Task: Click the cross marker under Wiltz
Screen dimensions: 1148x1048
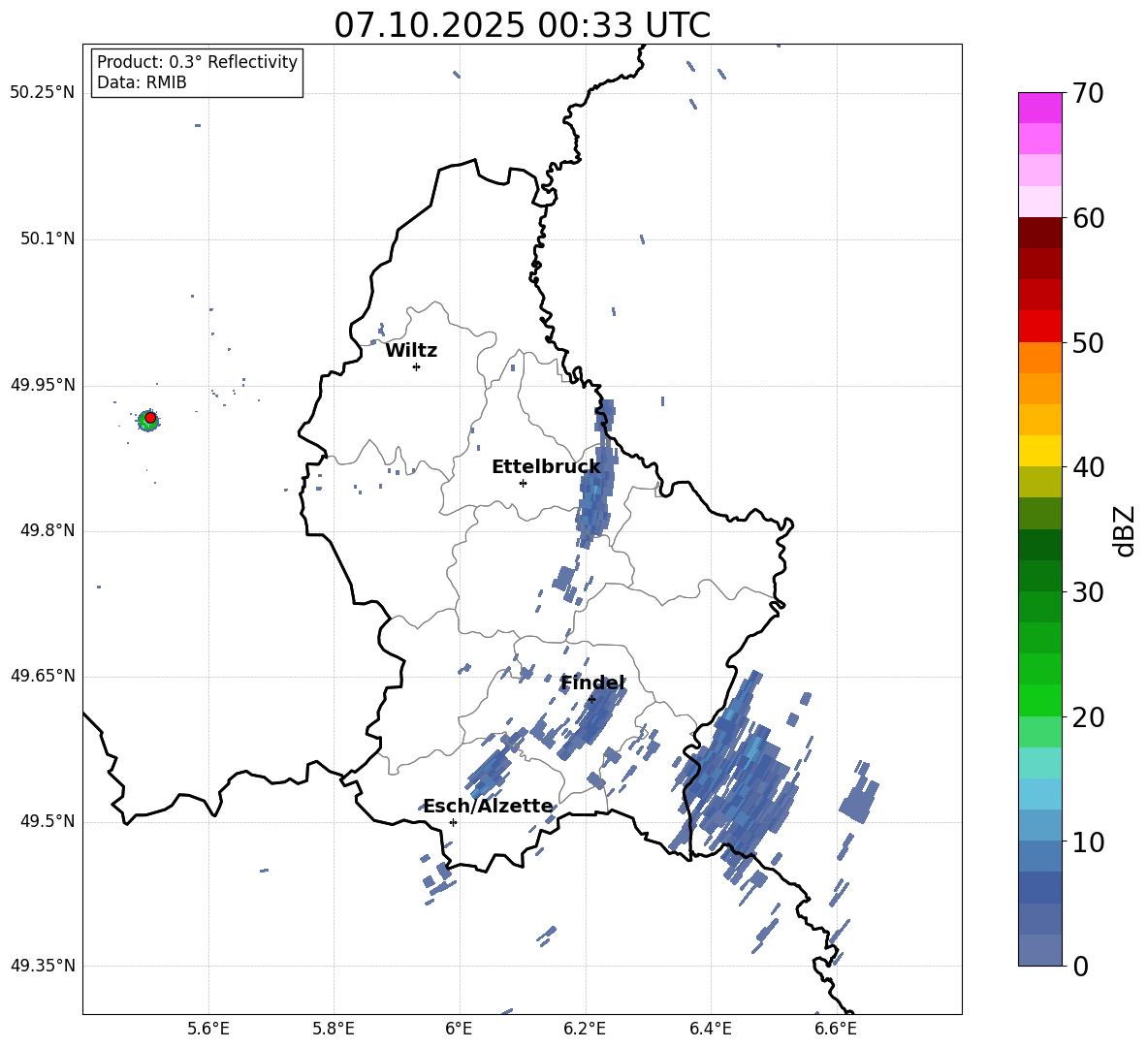Action: (x=417, y=366)
